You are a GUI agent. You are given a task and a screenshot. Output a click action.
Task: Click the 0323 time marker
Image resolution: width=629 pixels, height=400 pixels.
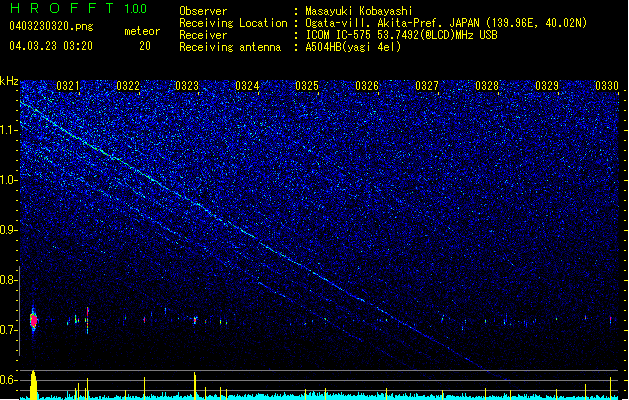click(x=187, y=86)
